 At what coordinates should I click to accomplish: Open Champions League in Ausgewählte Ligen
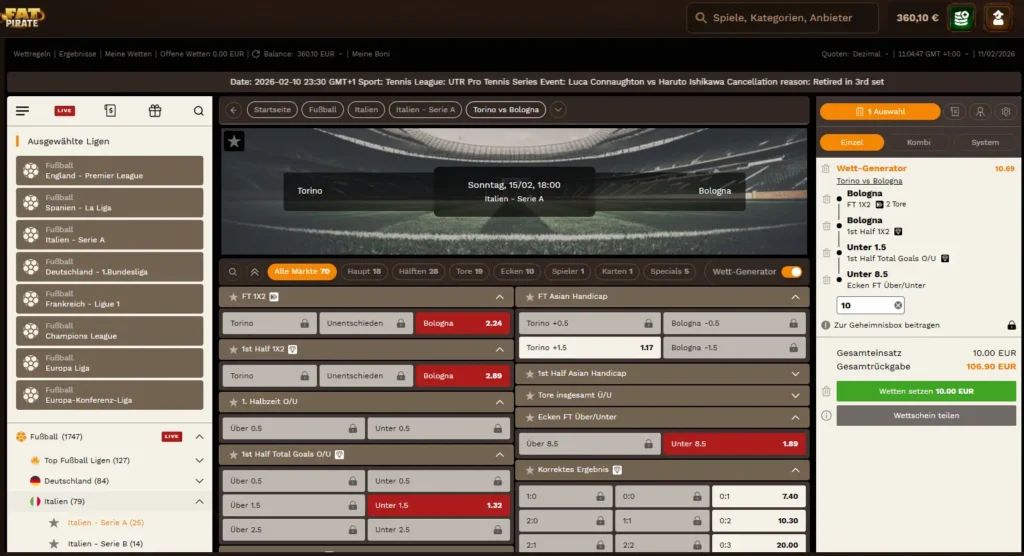tap(110, 331)
